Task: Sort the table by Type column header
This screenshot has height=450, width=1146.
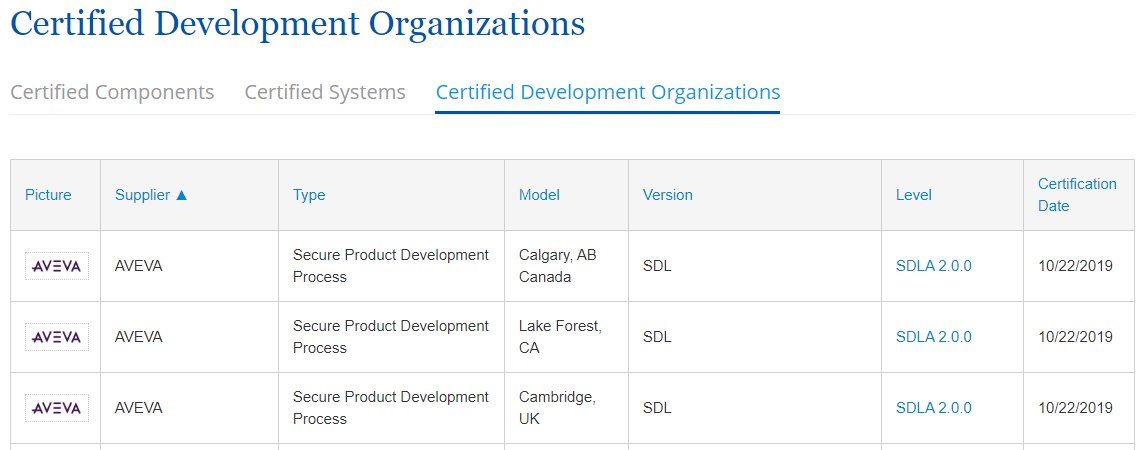Action: 309,195
